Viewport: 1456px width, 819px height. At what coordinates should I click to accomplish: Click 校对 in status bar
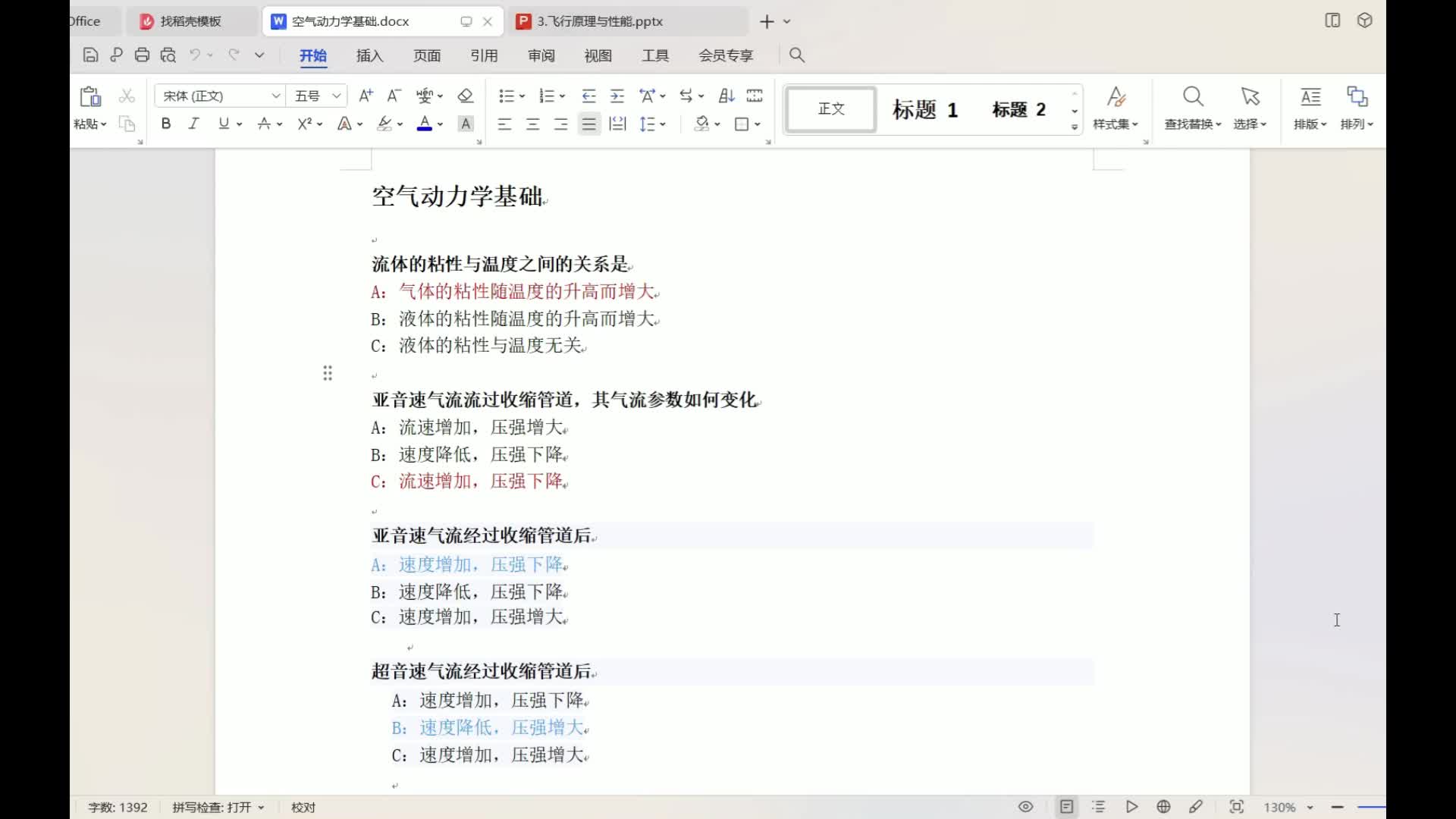click(x=303, y=808)
